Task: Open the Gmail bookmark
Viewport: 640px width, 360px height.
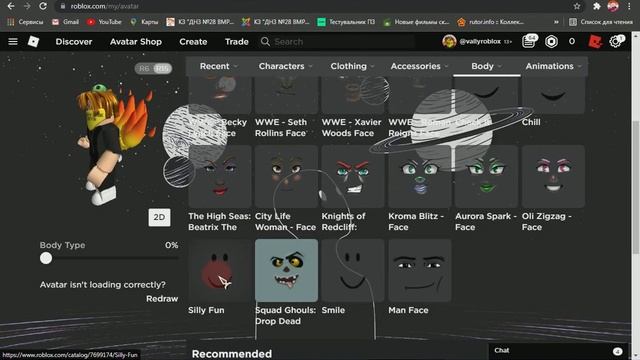Action: (65, 22)
